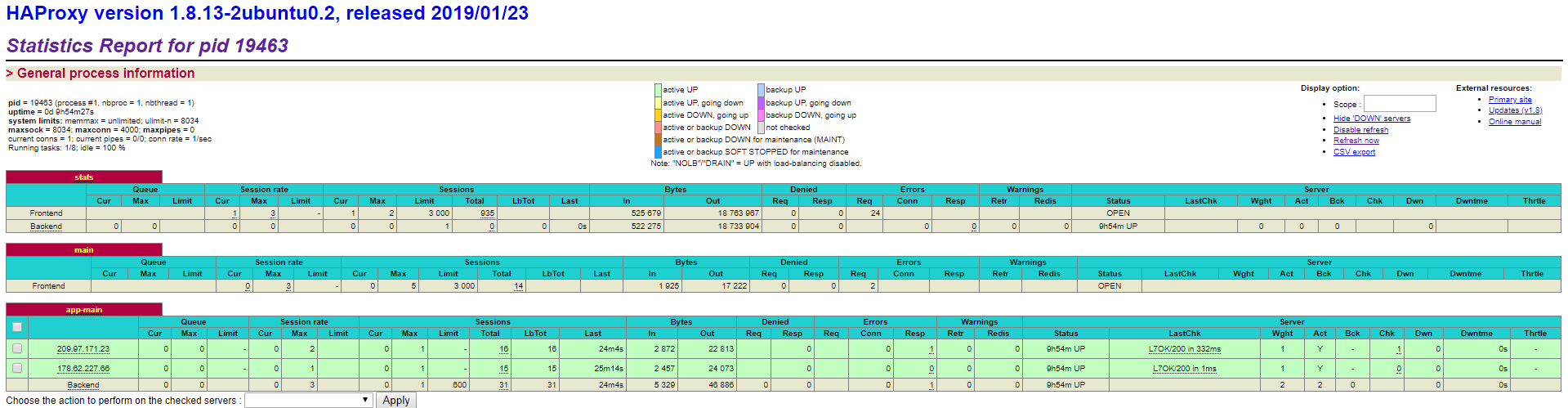Click the '2 457' bytes in value
1568x408 pixels.
tap(665, 369)
